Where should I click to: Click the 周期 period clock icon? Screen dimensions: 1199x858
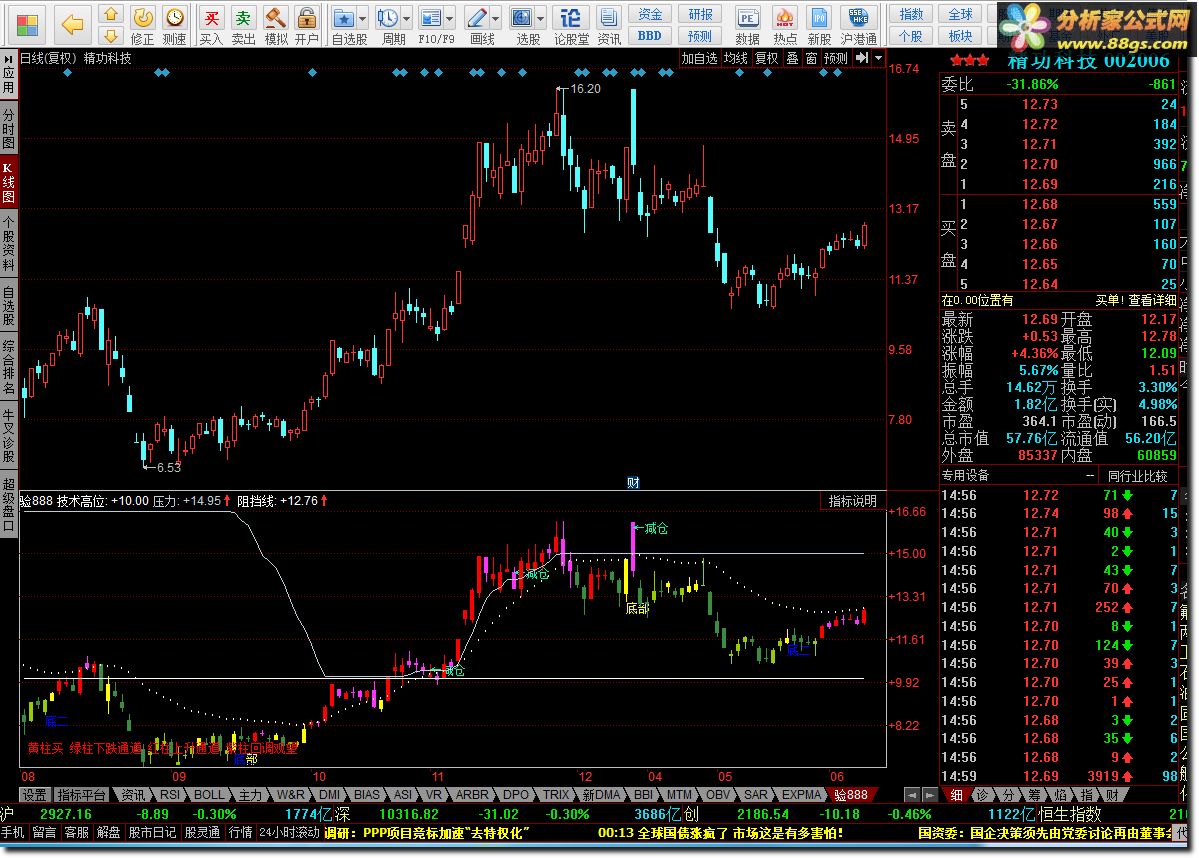388,18
